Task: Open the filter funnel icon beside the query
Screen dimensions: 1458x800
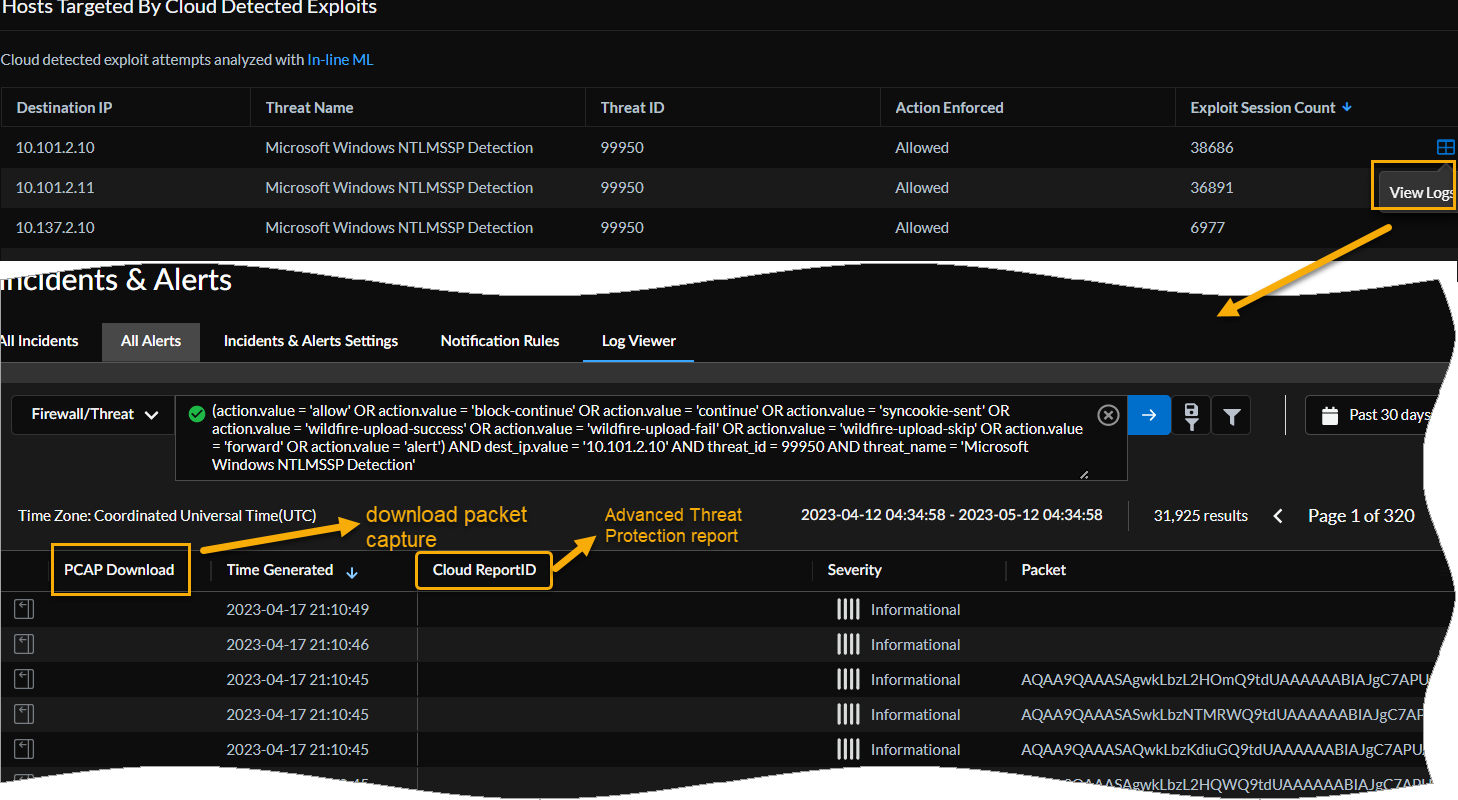Action: click(1231, 414)
